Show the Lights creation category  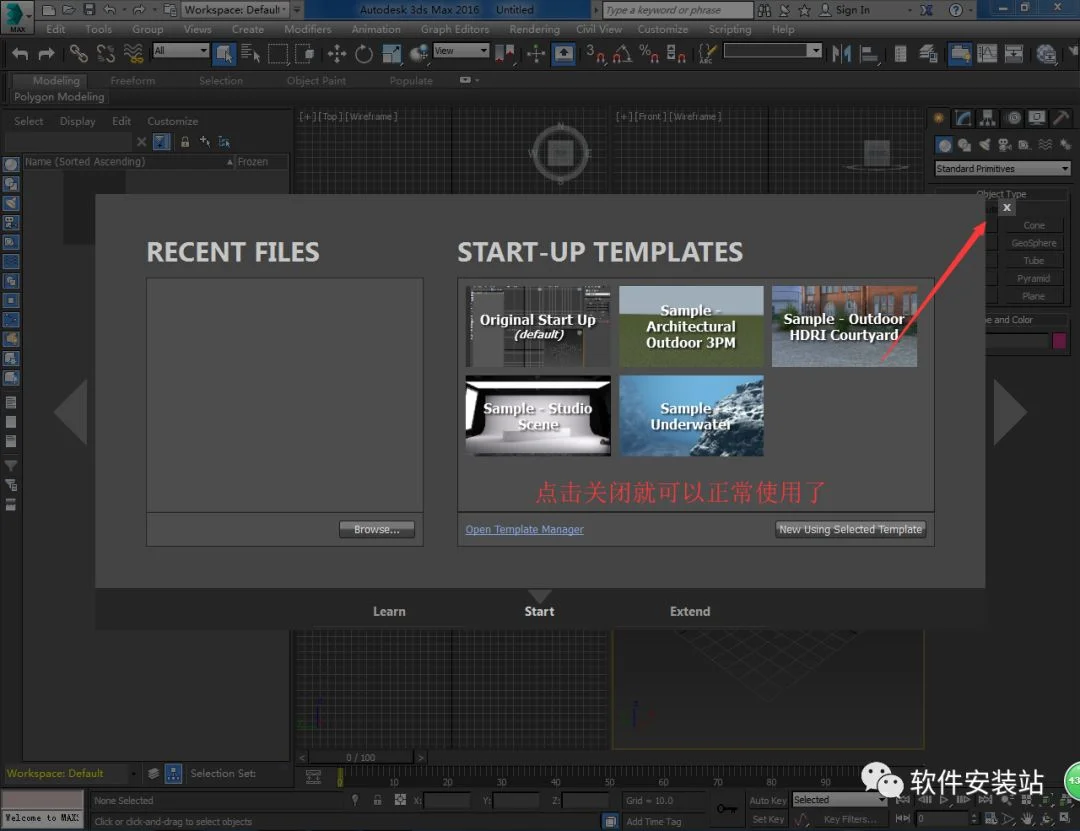pyautogui.click(x=985, y=145)
